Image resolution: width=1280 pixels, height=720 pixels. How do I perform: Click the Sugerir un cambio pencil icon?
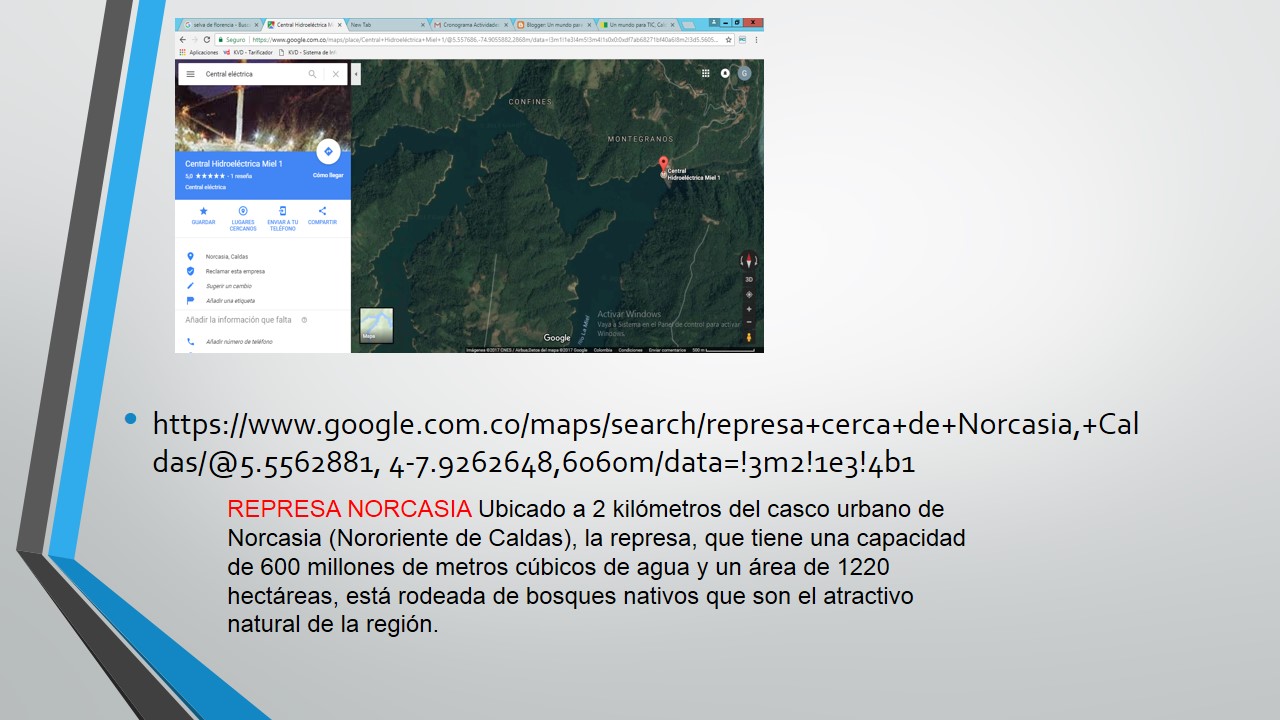pyautogui.click(x=190, y=286)
